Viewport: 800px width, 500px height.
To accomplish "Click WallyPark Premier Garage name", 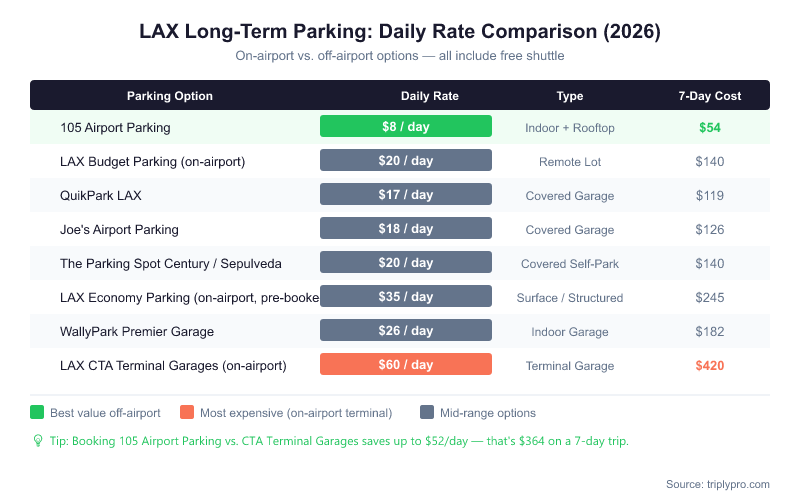I will click(x=137, y=332).
